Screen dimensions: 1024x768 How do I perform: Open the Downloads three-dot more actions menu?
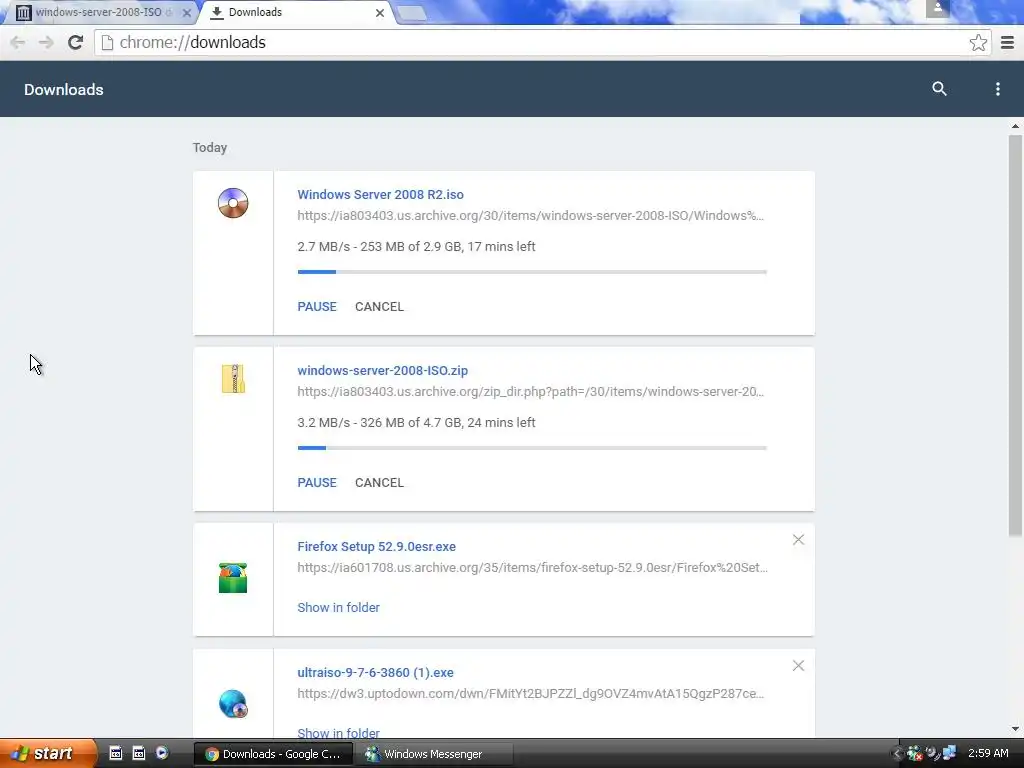click(997, 89)
